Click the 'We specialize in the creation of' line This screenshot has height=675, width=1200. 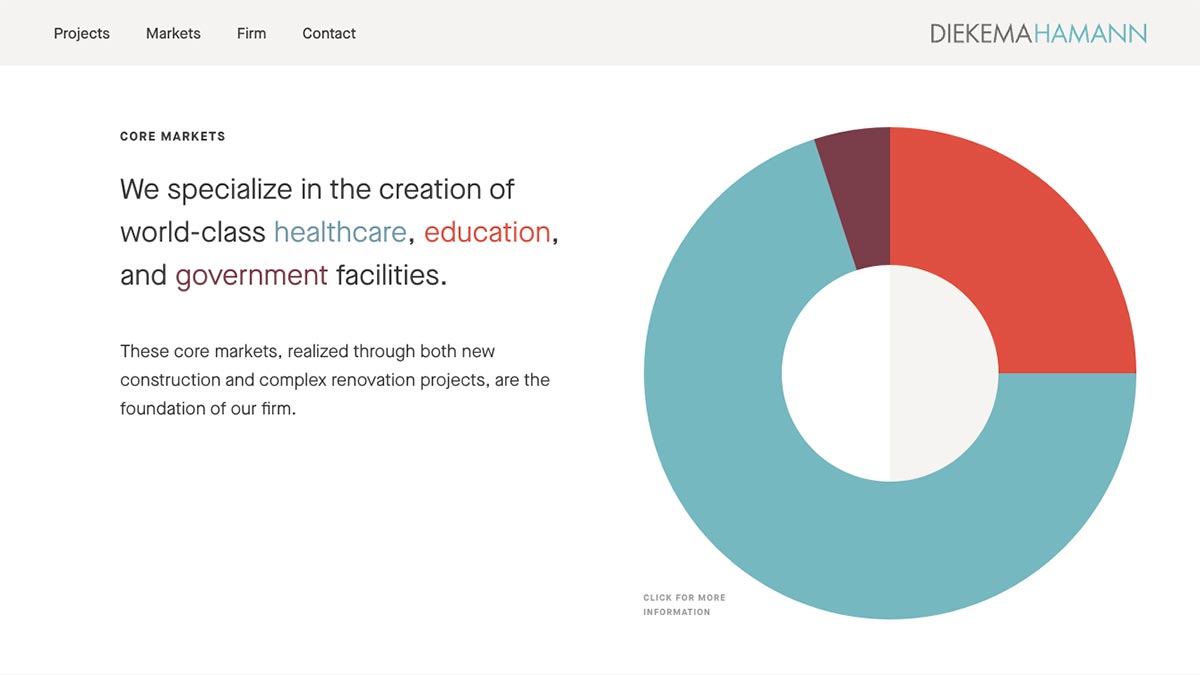point(317,189)
